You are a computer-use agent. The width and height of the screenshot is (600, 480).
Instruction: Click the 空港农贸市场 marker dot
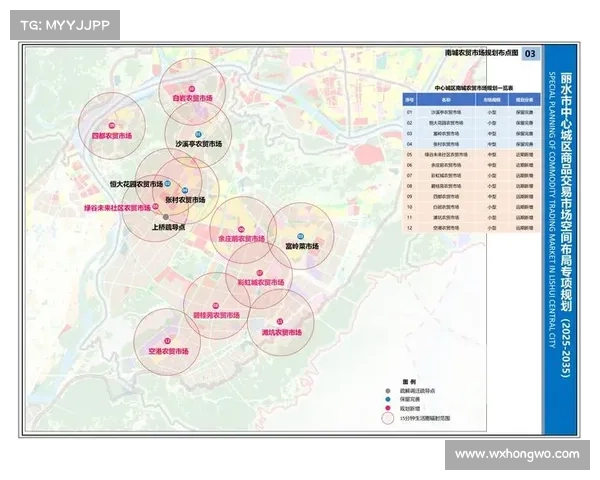167,341
